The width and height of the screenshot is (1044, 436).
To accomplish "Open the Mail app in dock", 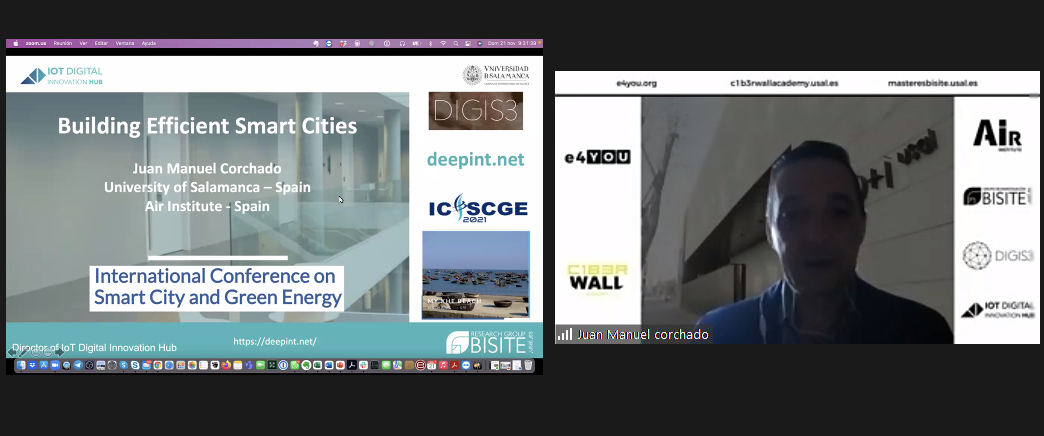I will pos(146,365).
